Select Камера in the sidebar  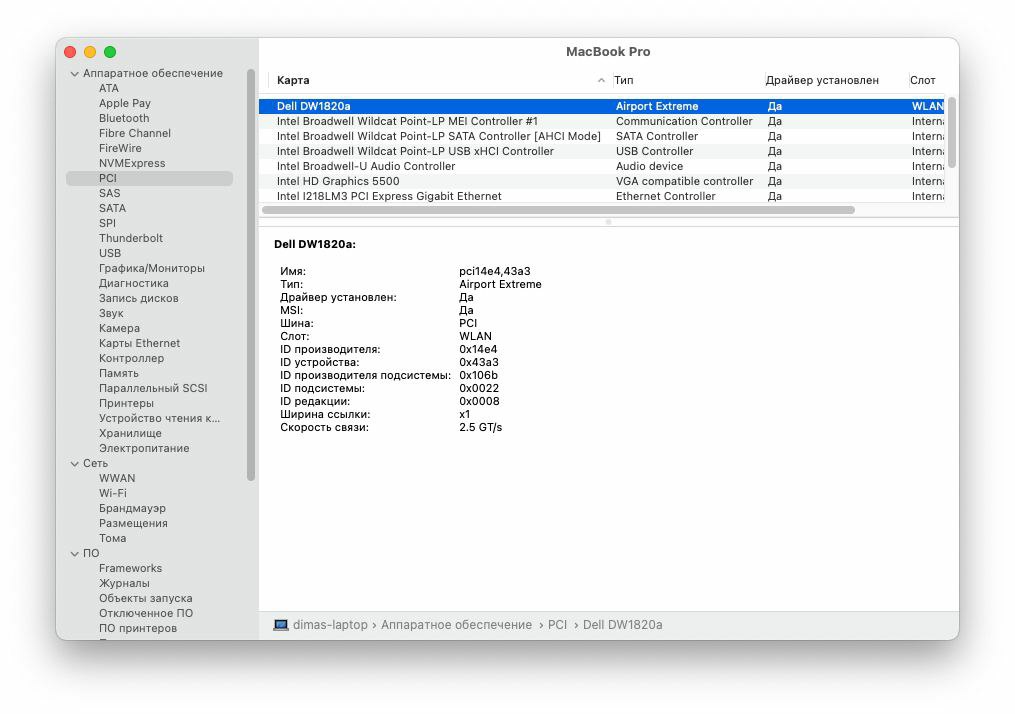pyautogui.click(x=119, y=328)
